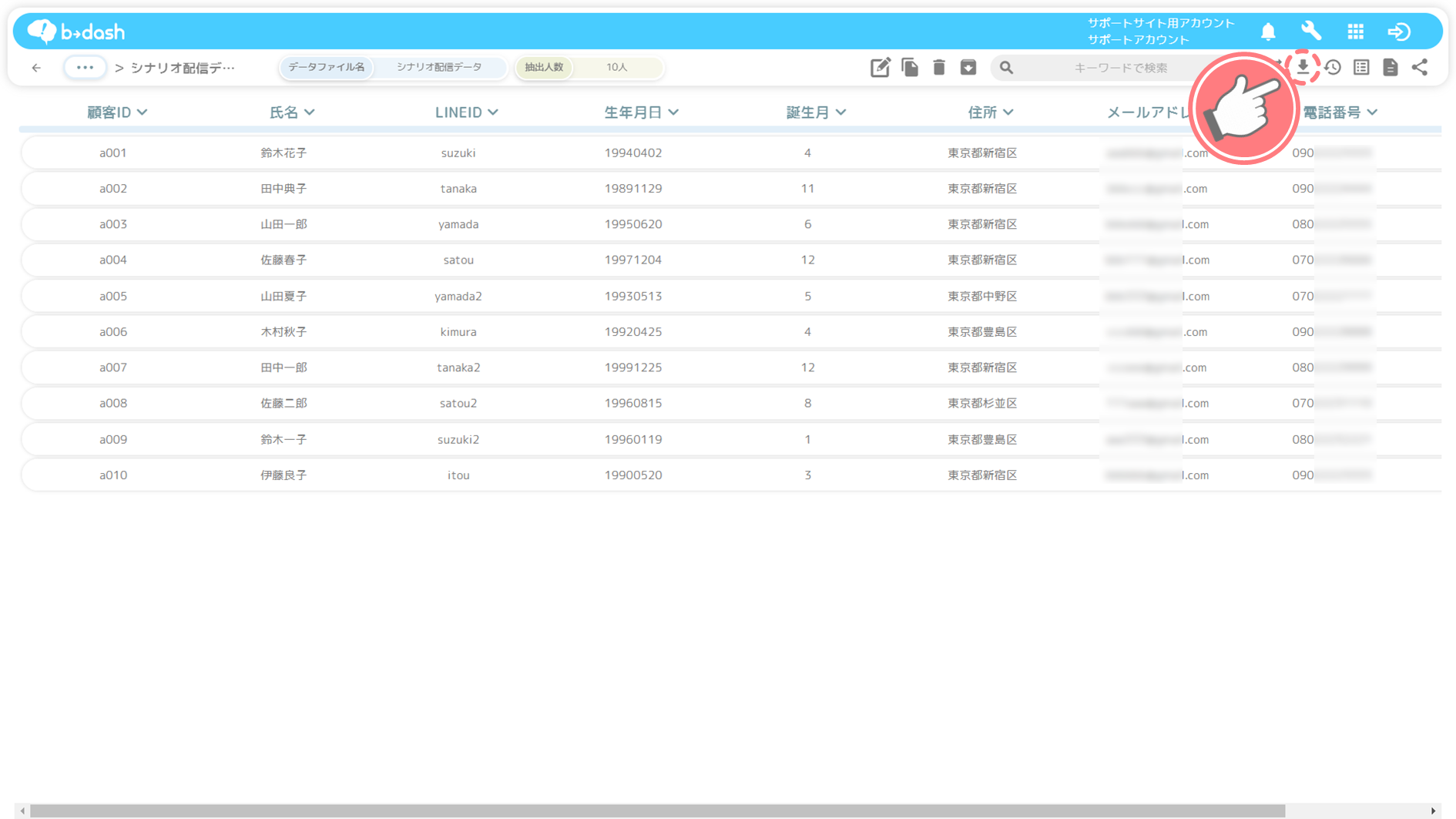Focus the keyword search field
1456x819 pixels.
[1120, 68]
